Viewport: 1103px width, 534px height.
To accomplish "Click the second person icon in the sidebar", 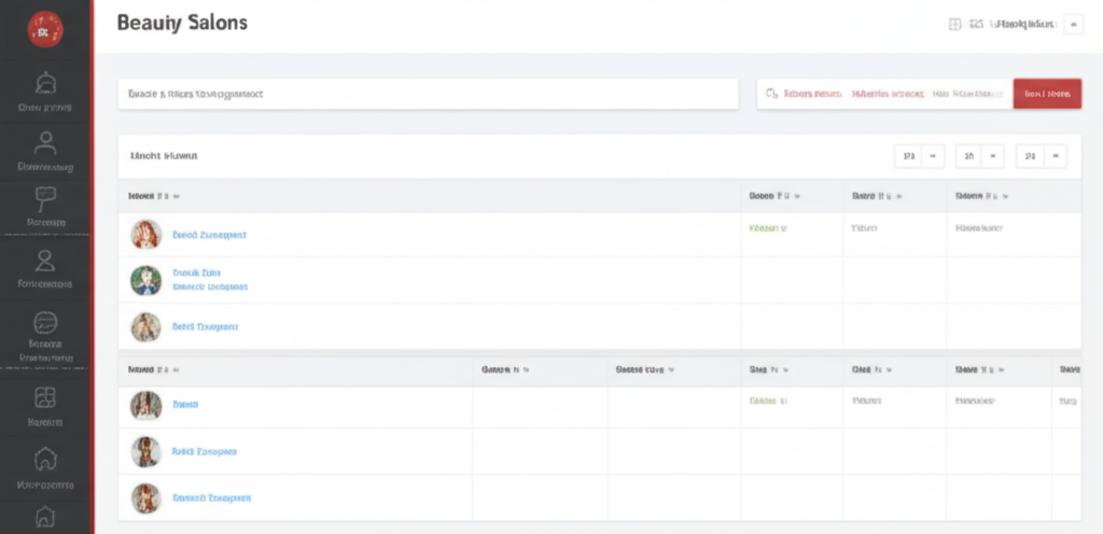I will coord(45,261).
